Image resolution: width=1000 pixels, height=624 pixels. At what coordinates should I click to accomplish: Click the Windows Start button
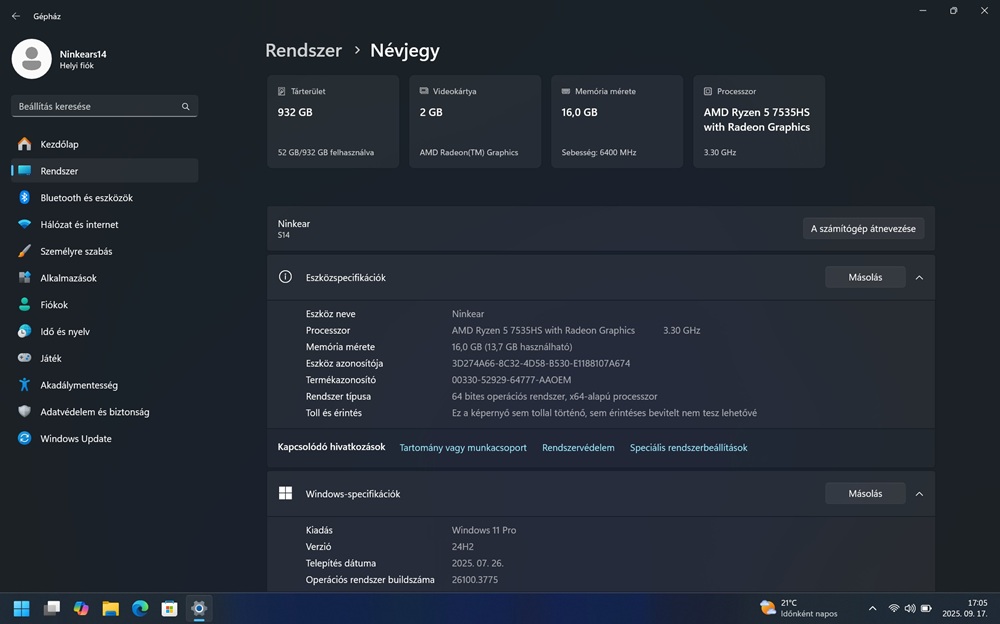point(21,608)
